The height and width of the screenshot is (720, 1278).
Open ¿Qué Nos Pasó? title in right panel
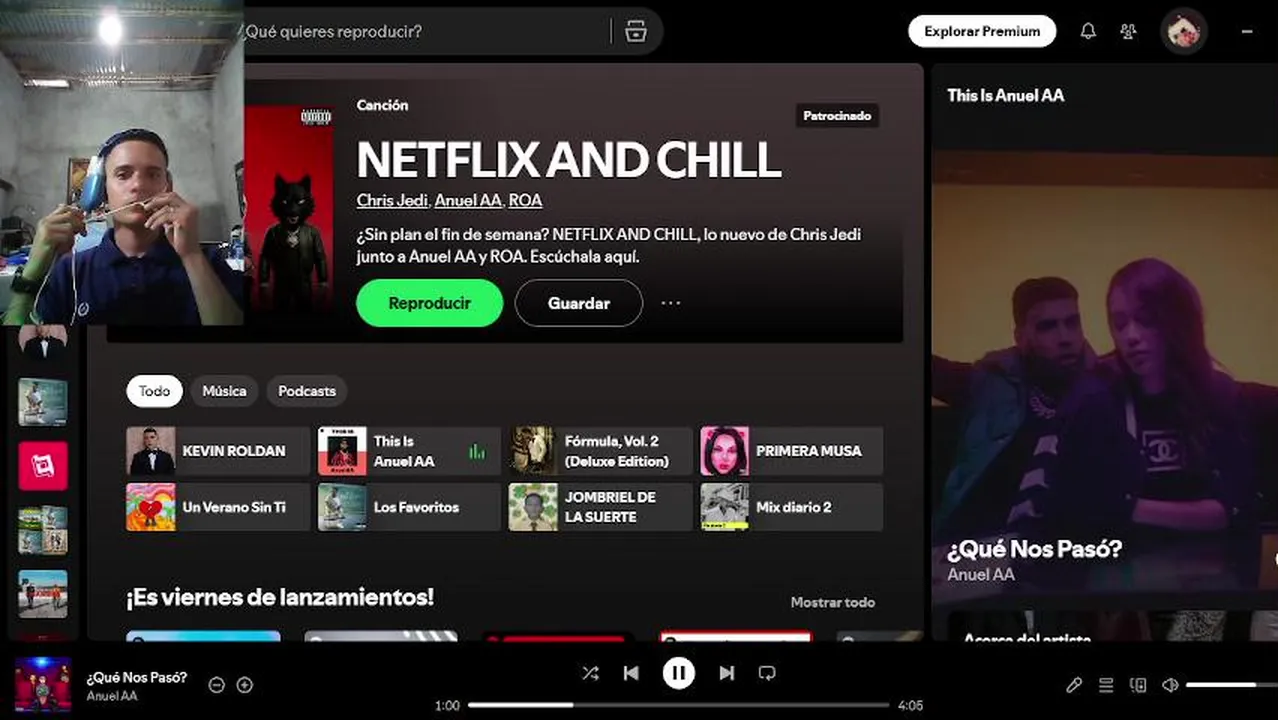coord(1035,549)
